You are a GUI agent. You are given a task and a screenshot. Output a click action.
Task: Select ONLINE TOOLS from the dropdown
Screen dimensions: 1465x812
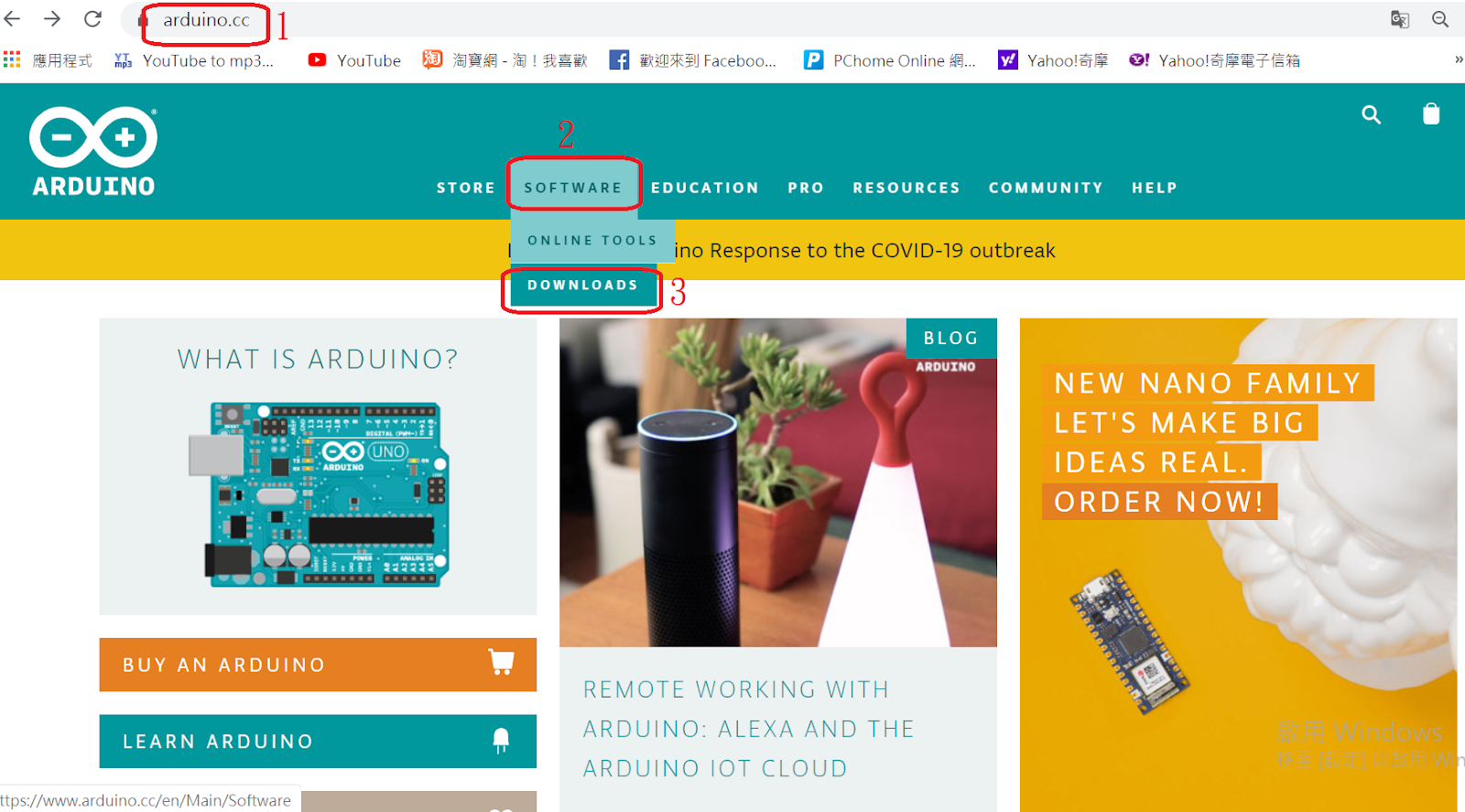592,241
